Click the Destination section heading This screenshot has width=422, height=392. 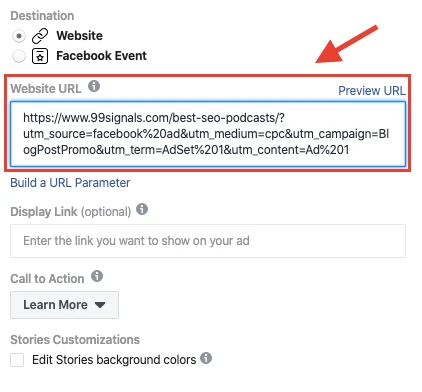click(42, 16)
